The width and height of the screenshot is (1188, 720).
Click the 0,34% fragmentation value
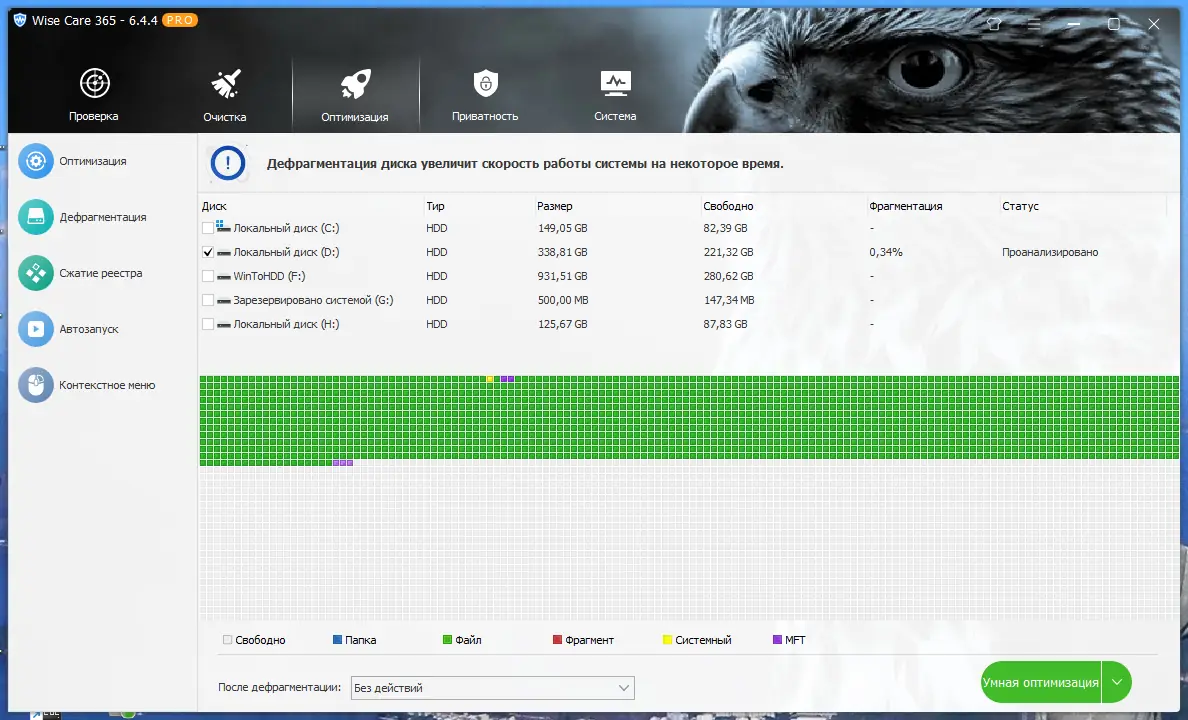click(886, 252)
